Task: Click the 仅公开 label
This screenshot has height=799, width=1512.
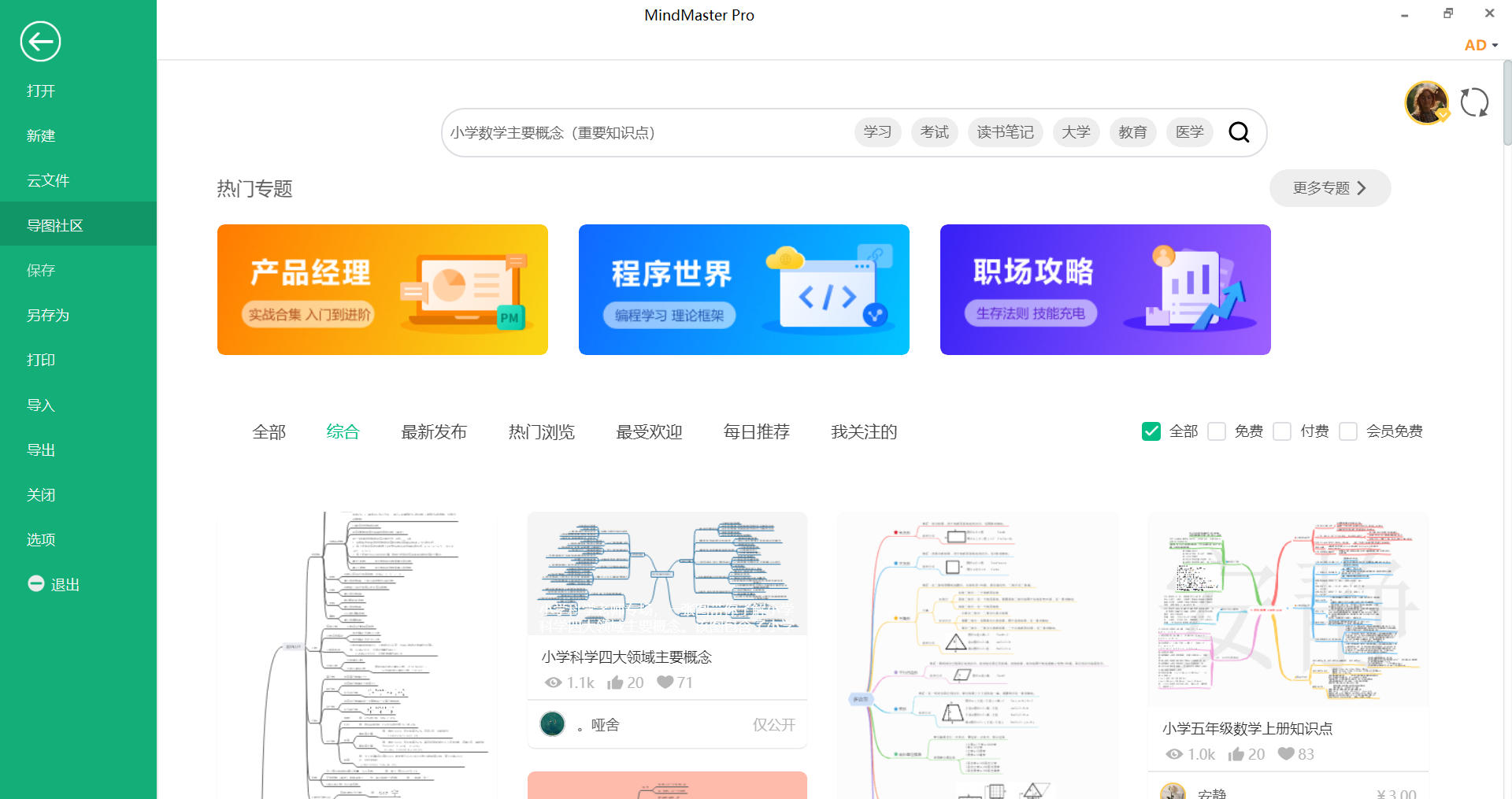Action: [774, 724]
